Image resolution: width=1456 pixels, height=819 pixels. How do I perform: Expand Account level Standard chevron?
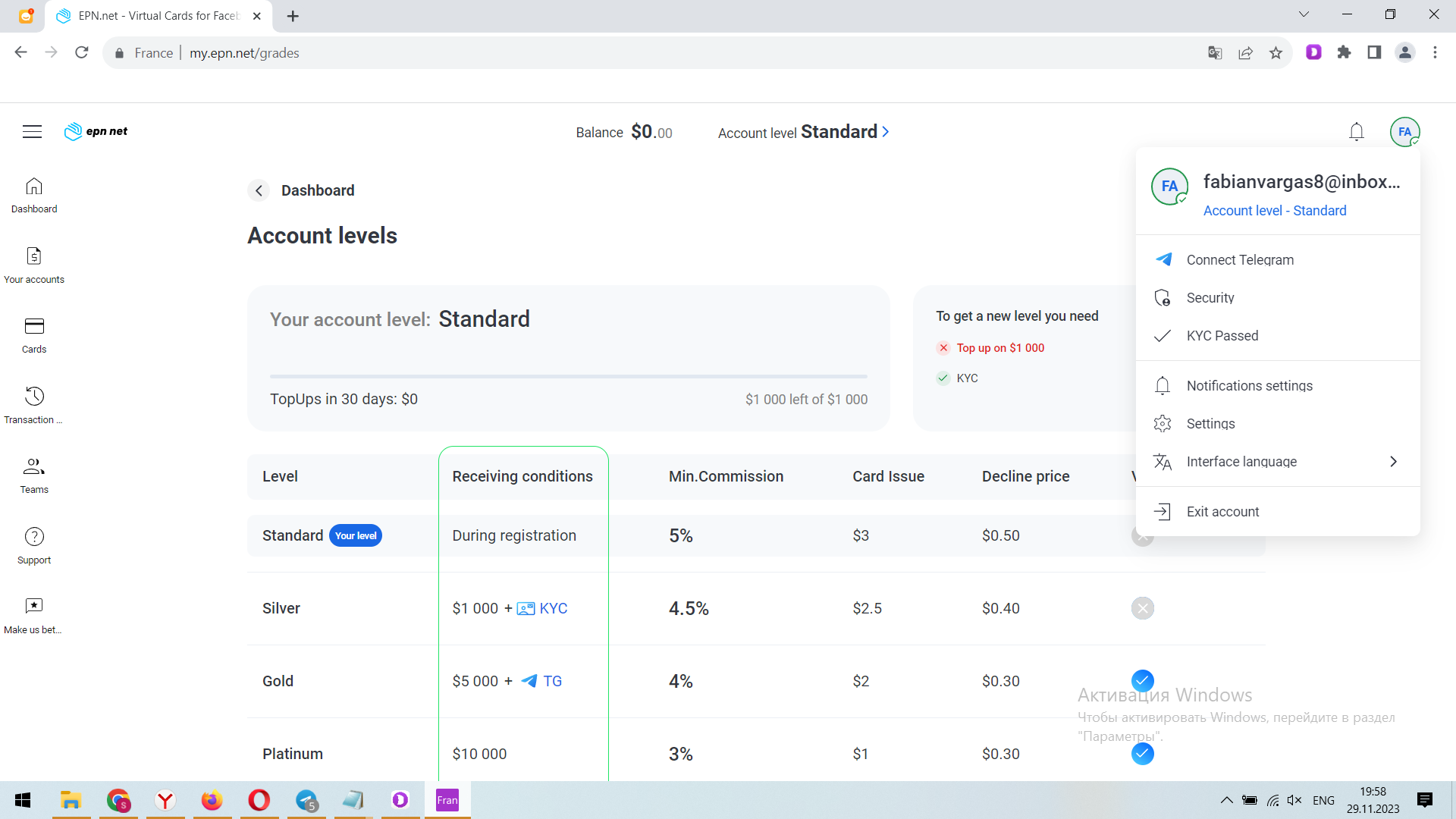pyautogui.click(x=885, y=132)
